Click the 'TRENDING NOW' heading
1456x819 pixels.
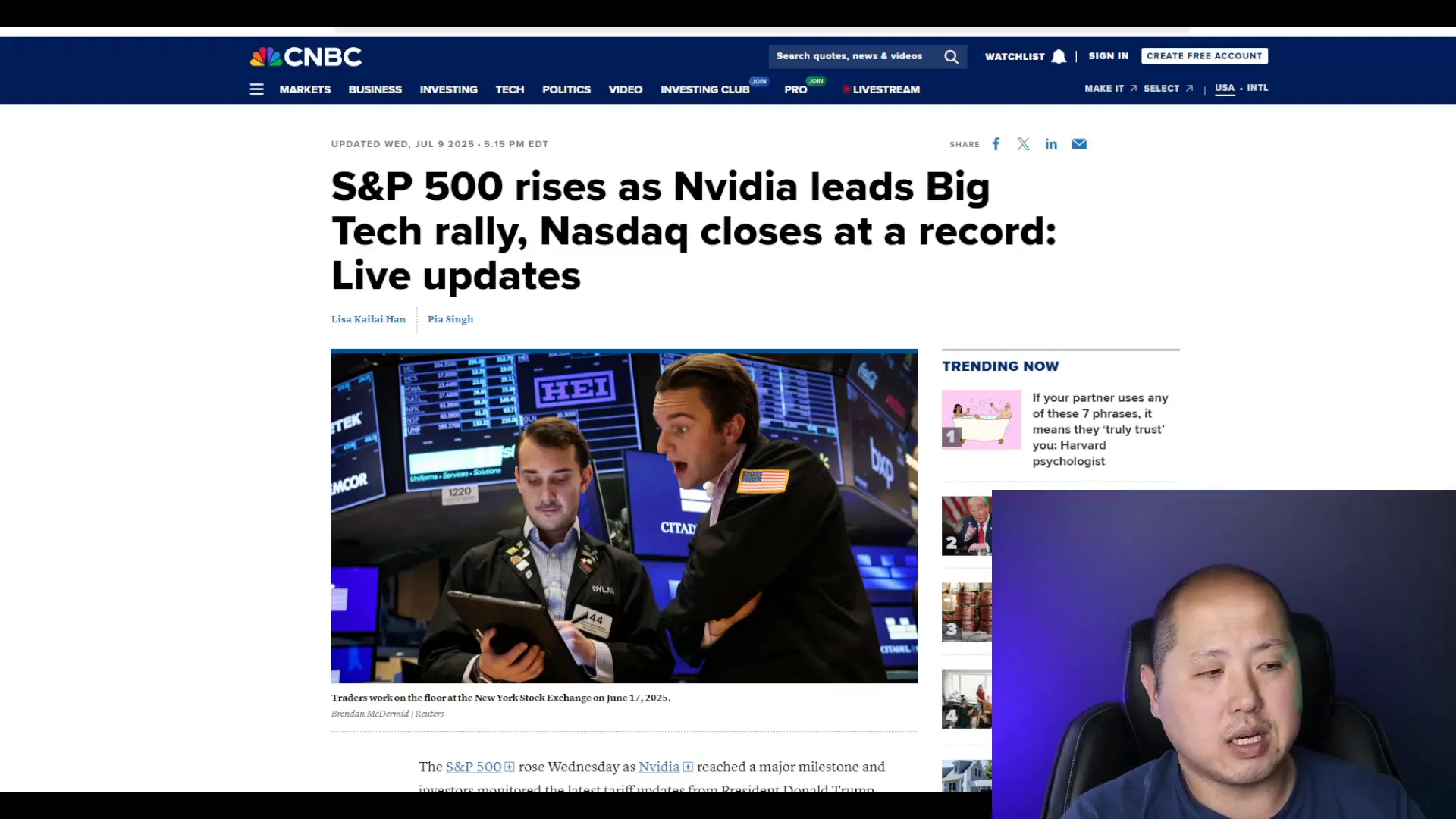point(1000,366)
